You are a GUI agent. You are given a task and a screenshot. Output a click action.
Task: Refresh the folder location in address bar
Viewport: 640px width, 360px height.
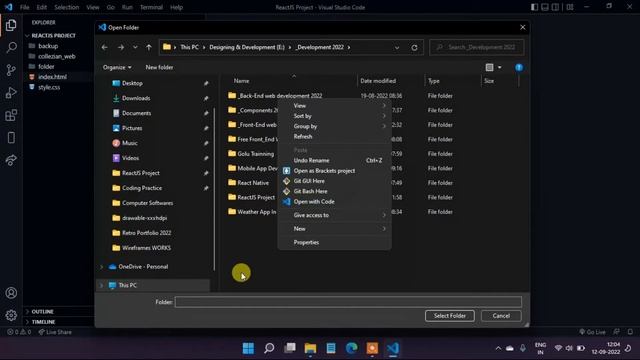click(x=414, y=47)
